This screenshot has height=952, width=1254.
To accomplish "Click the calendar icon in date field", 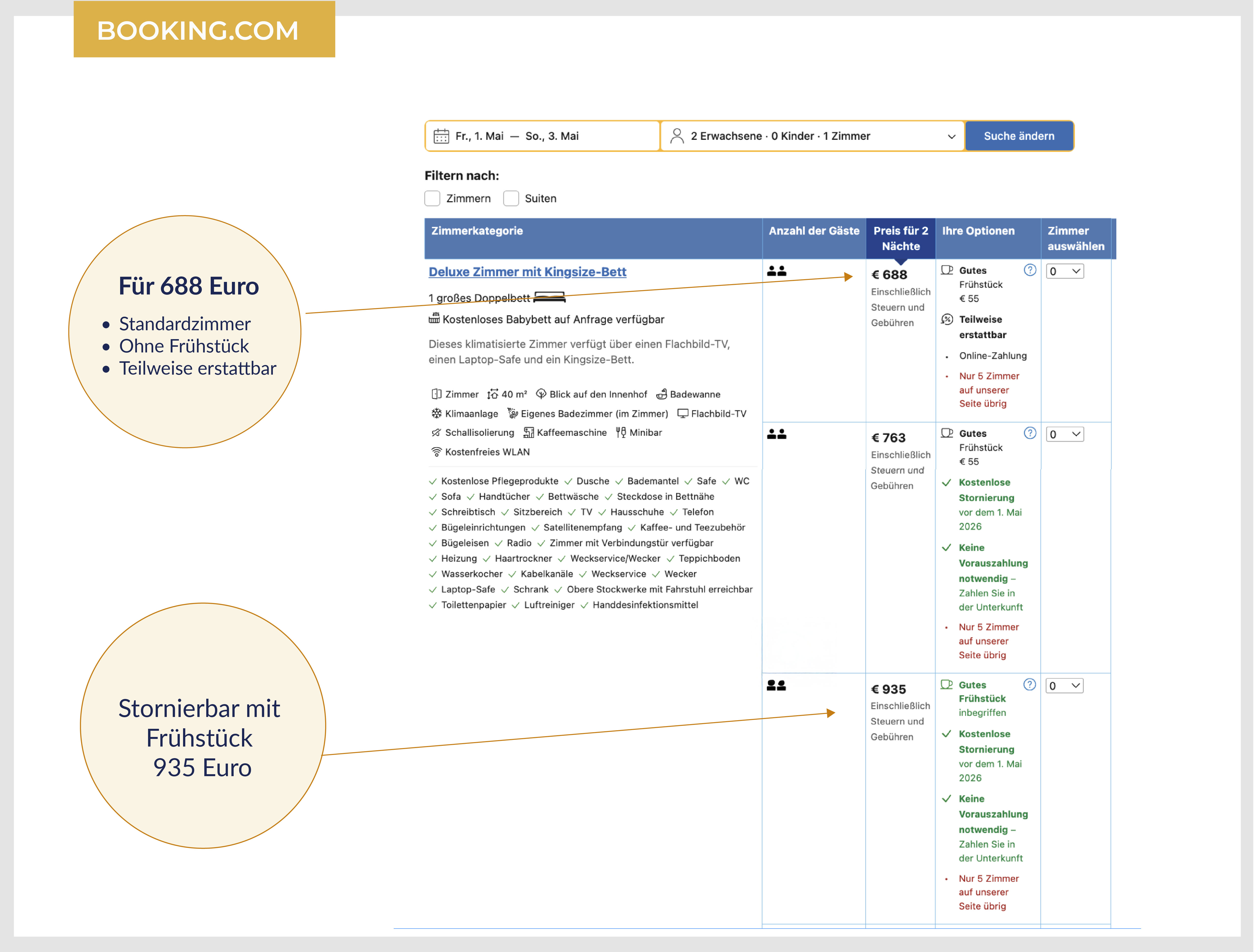I will (x=441, y=136).
